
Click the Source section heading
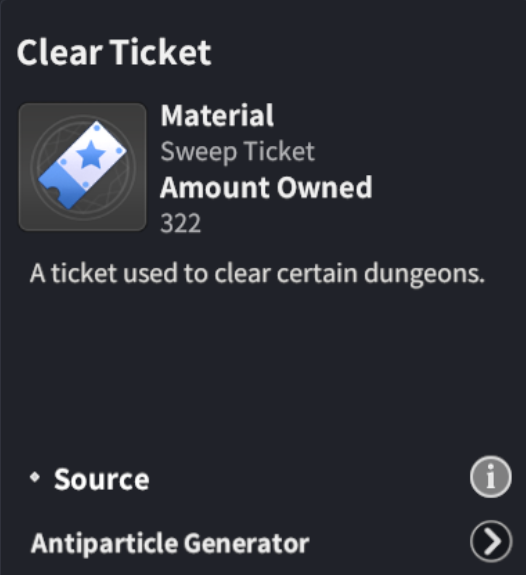click(x=102, y=479)
